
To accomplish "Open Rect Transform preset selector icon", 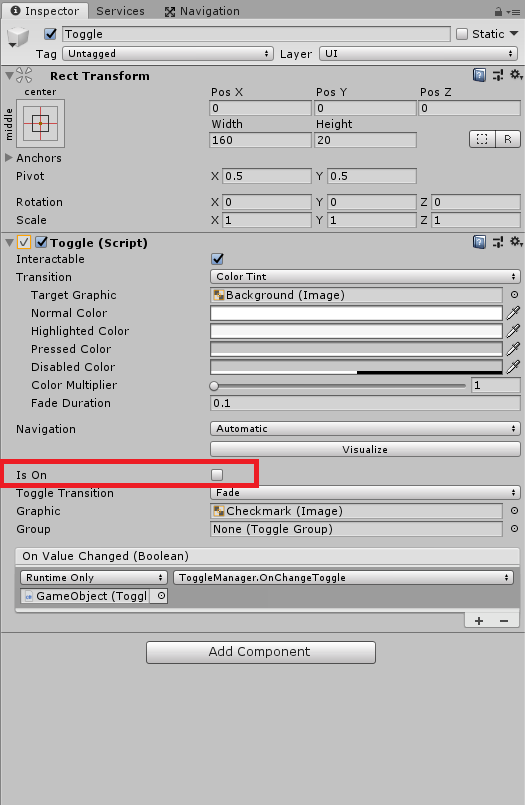I will tap(498, 75).
